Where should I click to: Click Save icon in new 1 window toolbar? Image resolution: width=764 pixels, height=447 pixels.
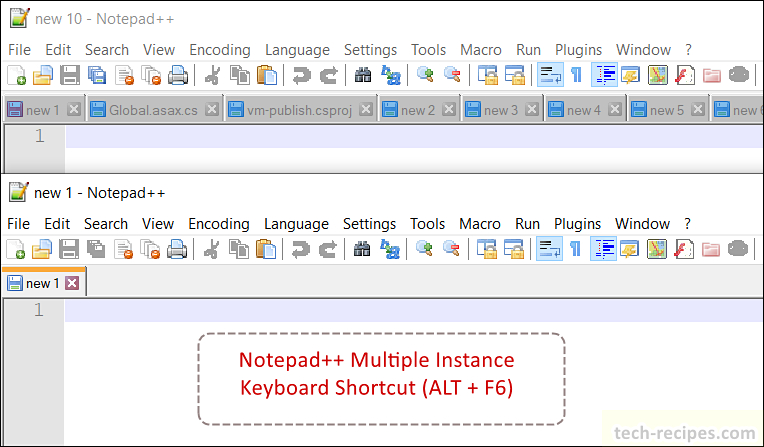[x=69, y=249]
